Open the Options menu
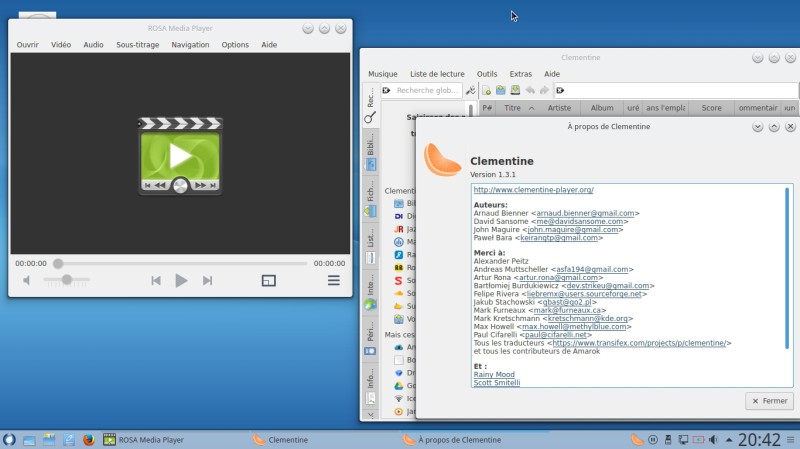 coord(235,44)
